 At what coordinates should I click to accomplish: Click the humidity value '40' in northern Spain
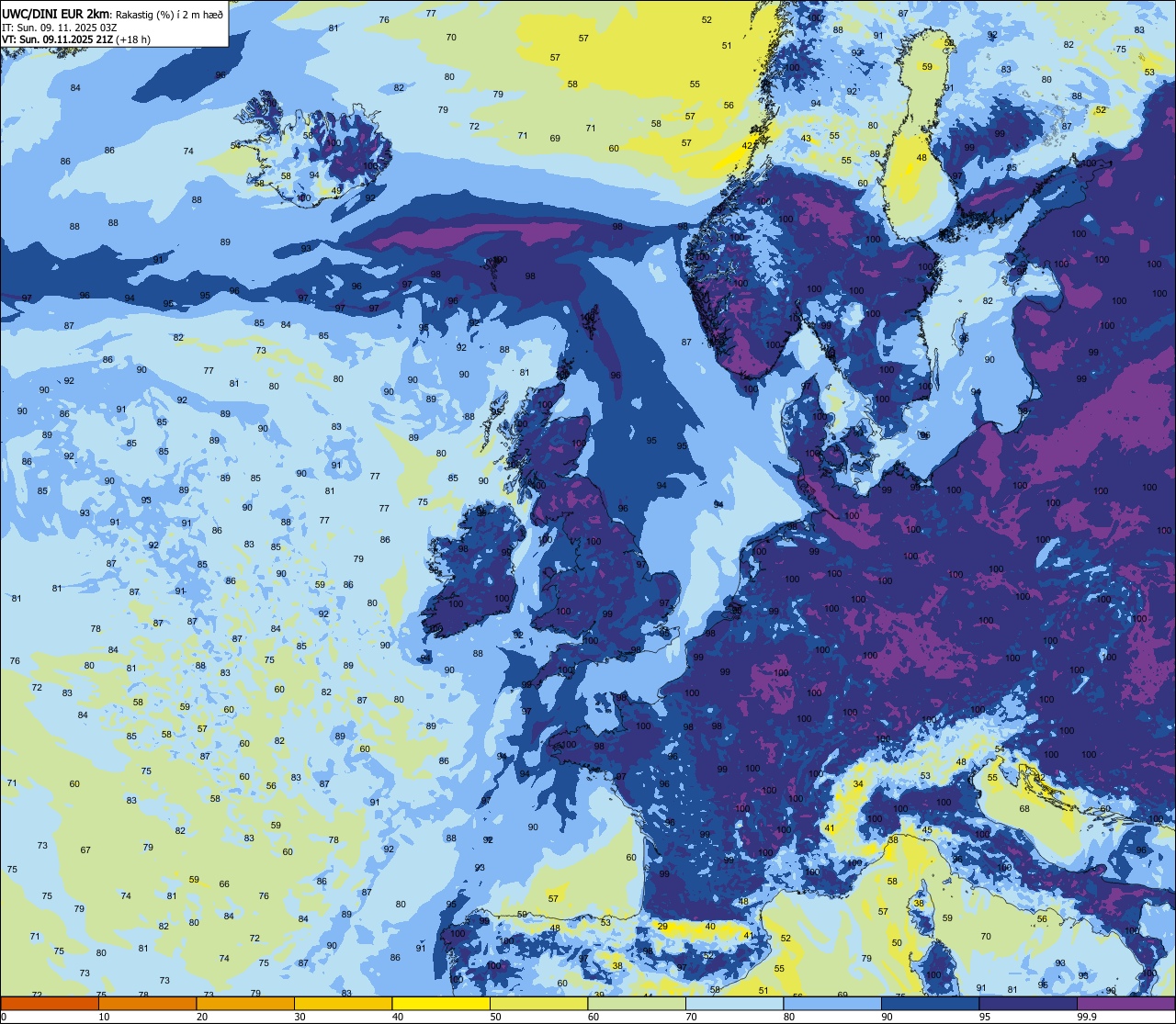pyautogui.click(x=710, y=927)
